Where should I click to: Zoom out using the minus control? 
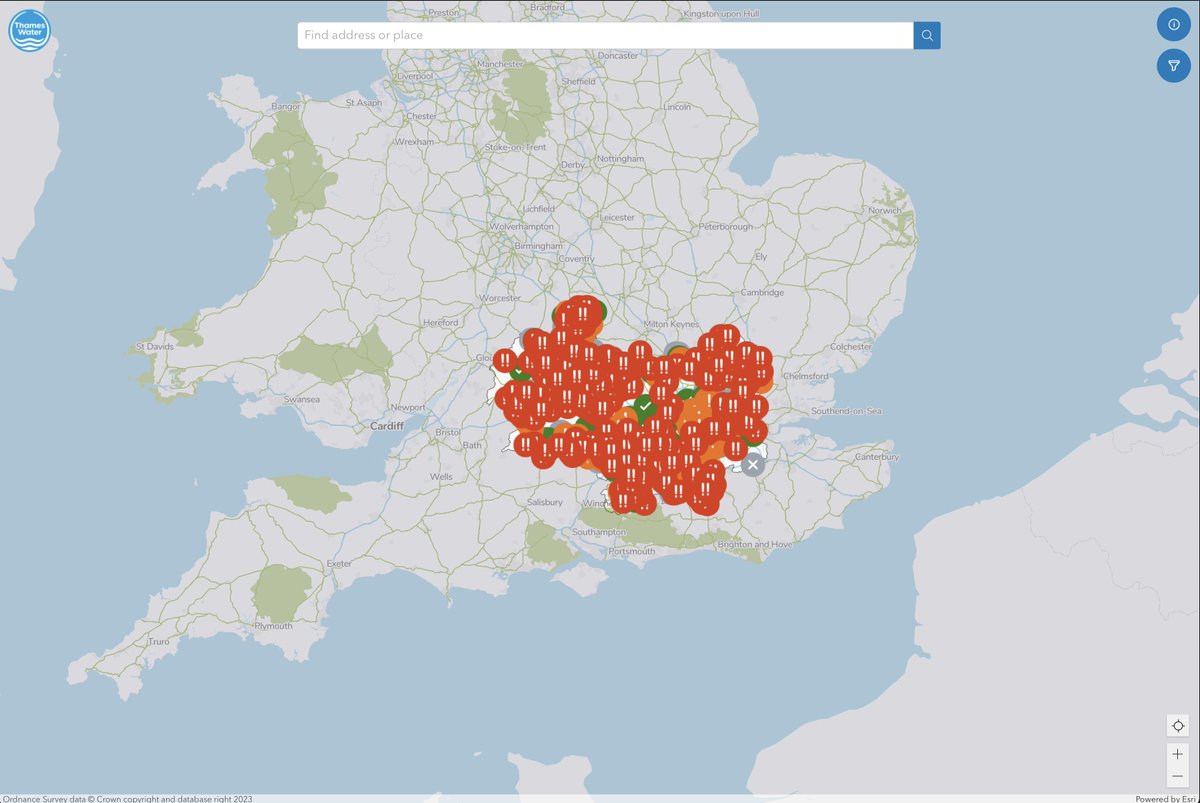(x=1177, y=775)
